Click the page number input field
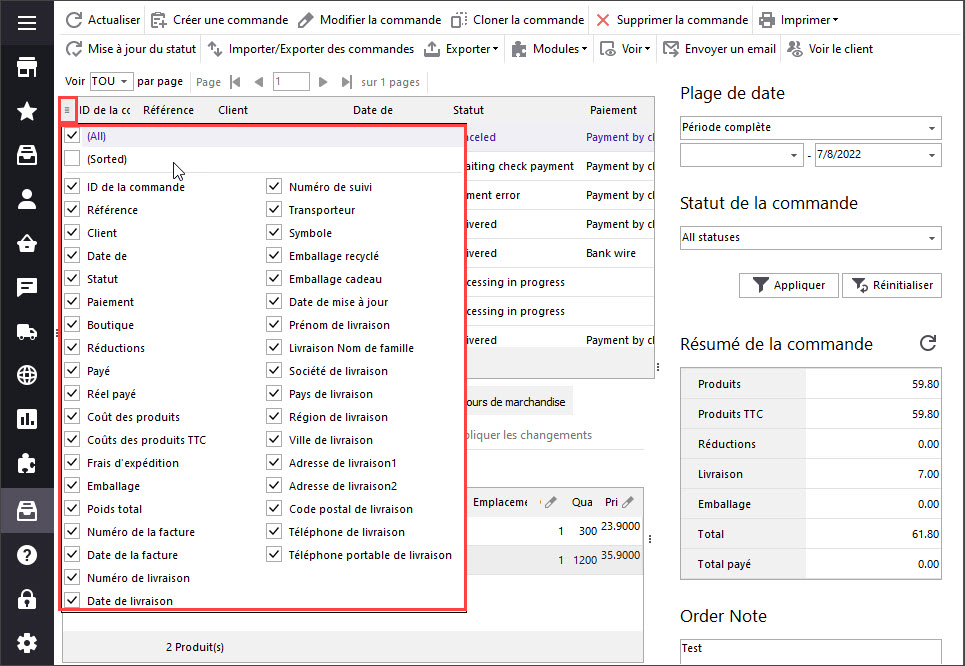Image resolution: width=965 pixels, height=666 pixels. click(291, 81)
